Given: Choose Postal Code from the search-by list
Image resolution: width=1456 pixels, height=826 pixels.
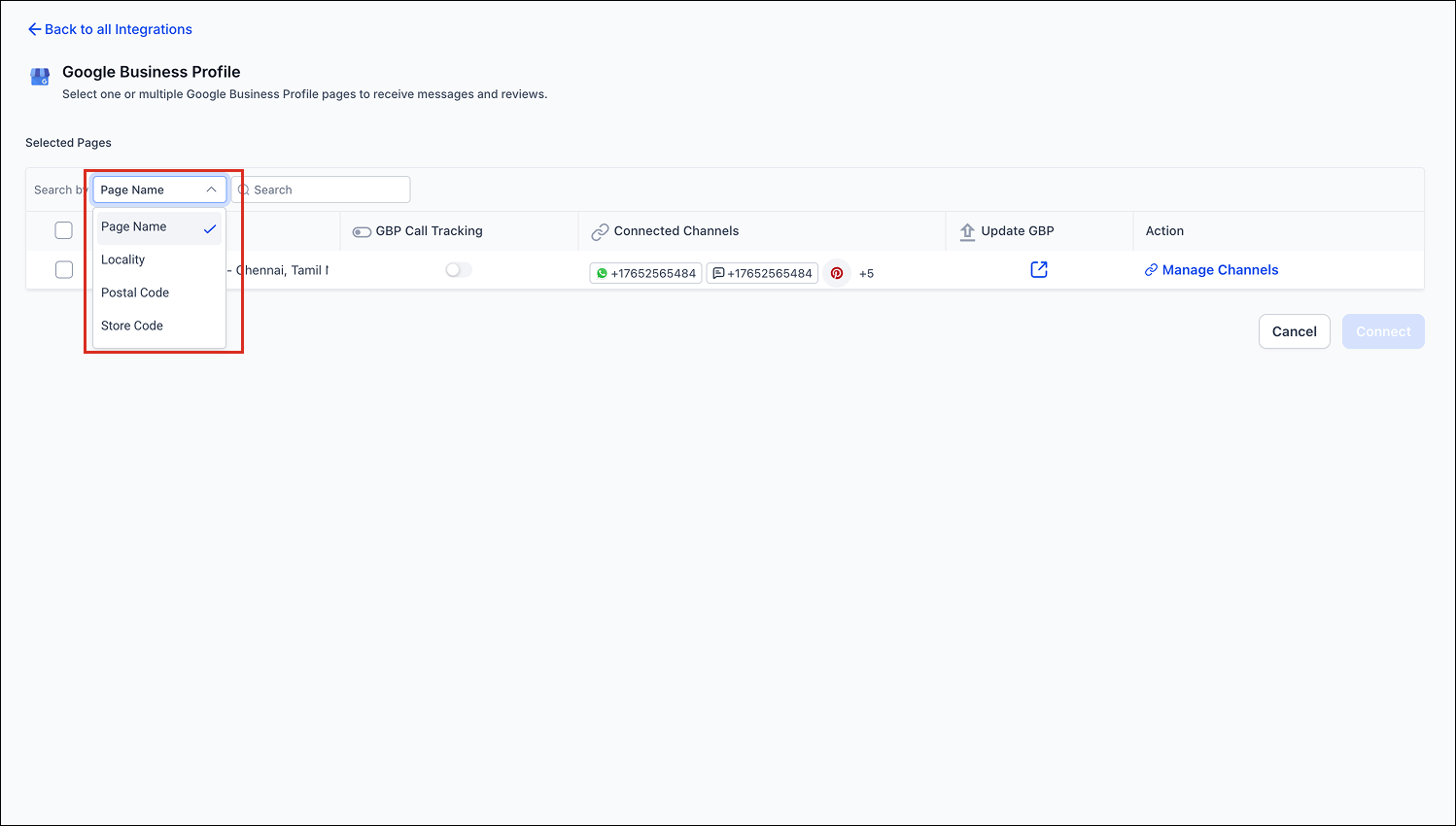Looking at the screenshot, I should (x=159, y=293).
